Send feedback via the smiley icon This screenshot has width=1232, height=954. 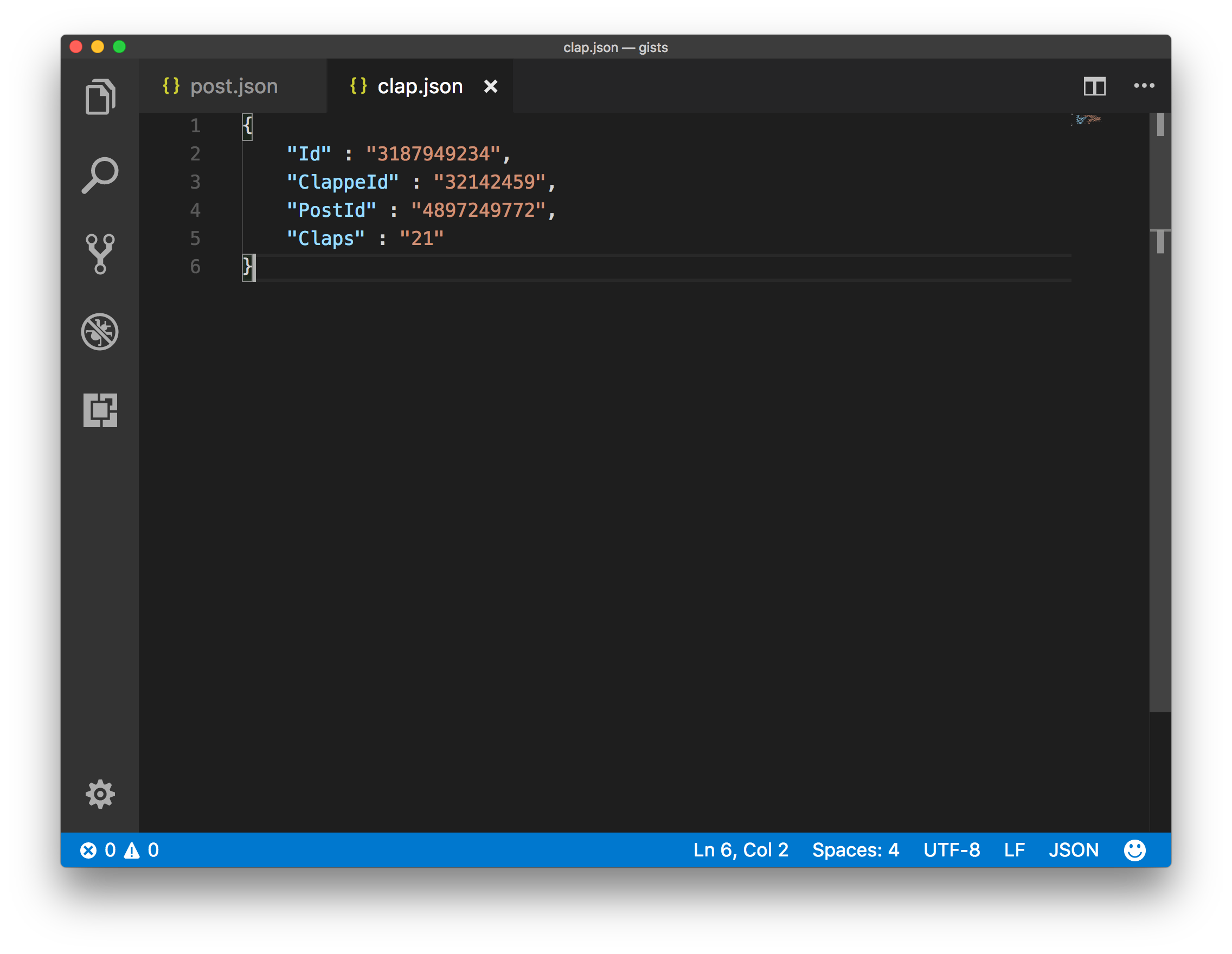[x=1134, y=850]
